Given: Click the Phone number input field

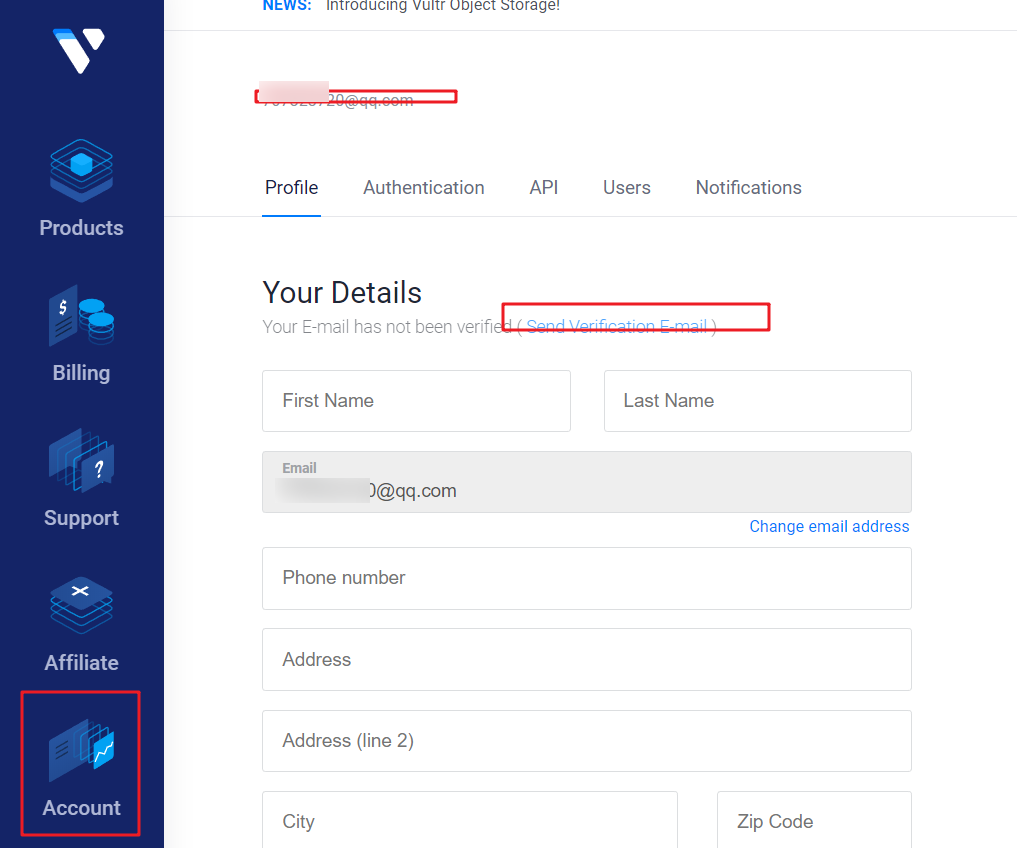Looking at the screenshot, I should (x=586, y=578).
